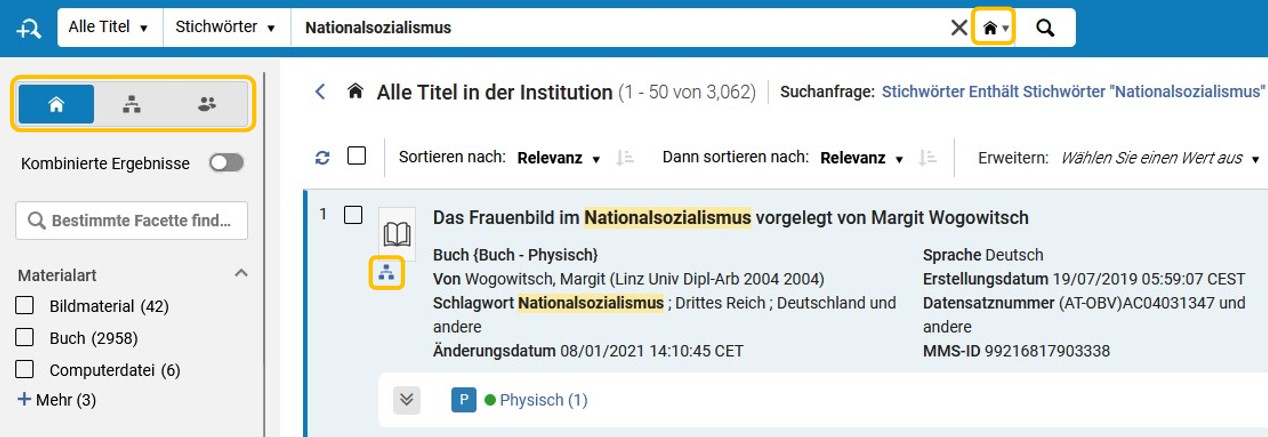Clear the search field with X
Viewport: 1268px width, 437px height.
pos(958,28)
